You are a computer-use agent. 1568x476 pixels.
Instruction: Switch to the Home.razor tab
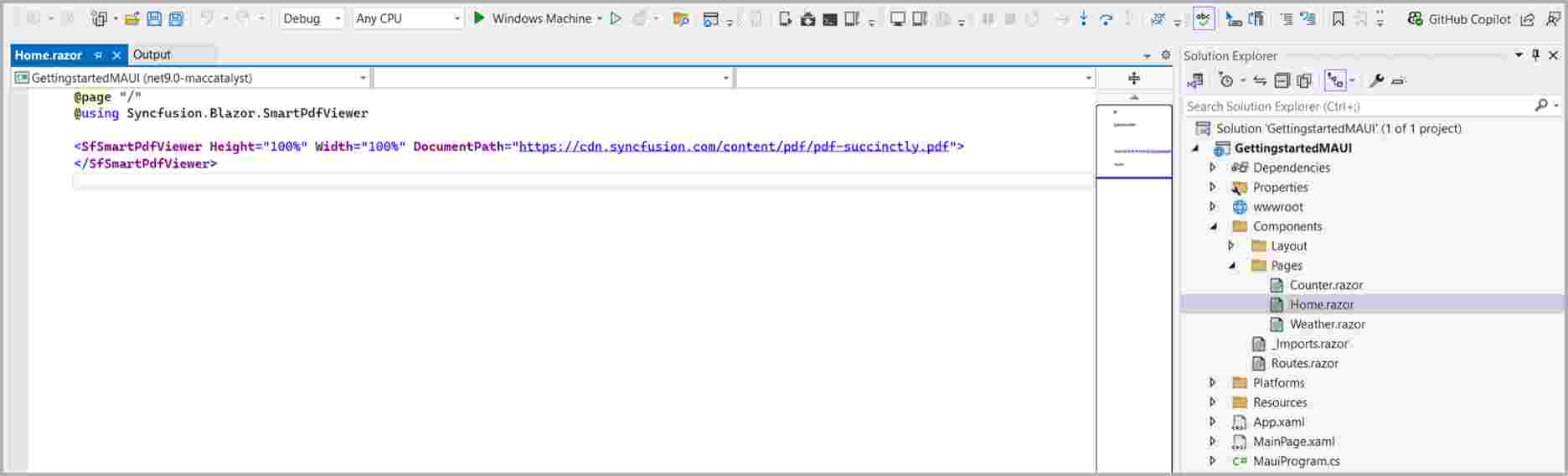tap(49, 55)
